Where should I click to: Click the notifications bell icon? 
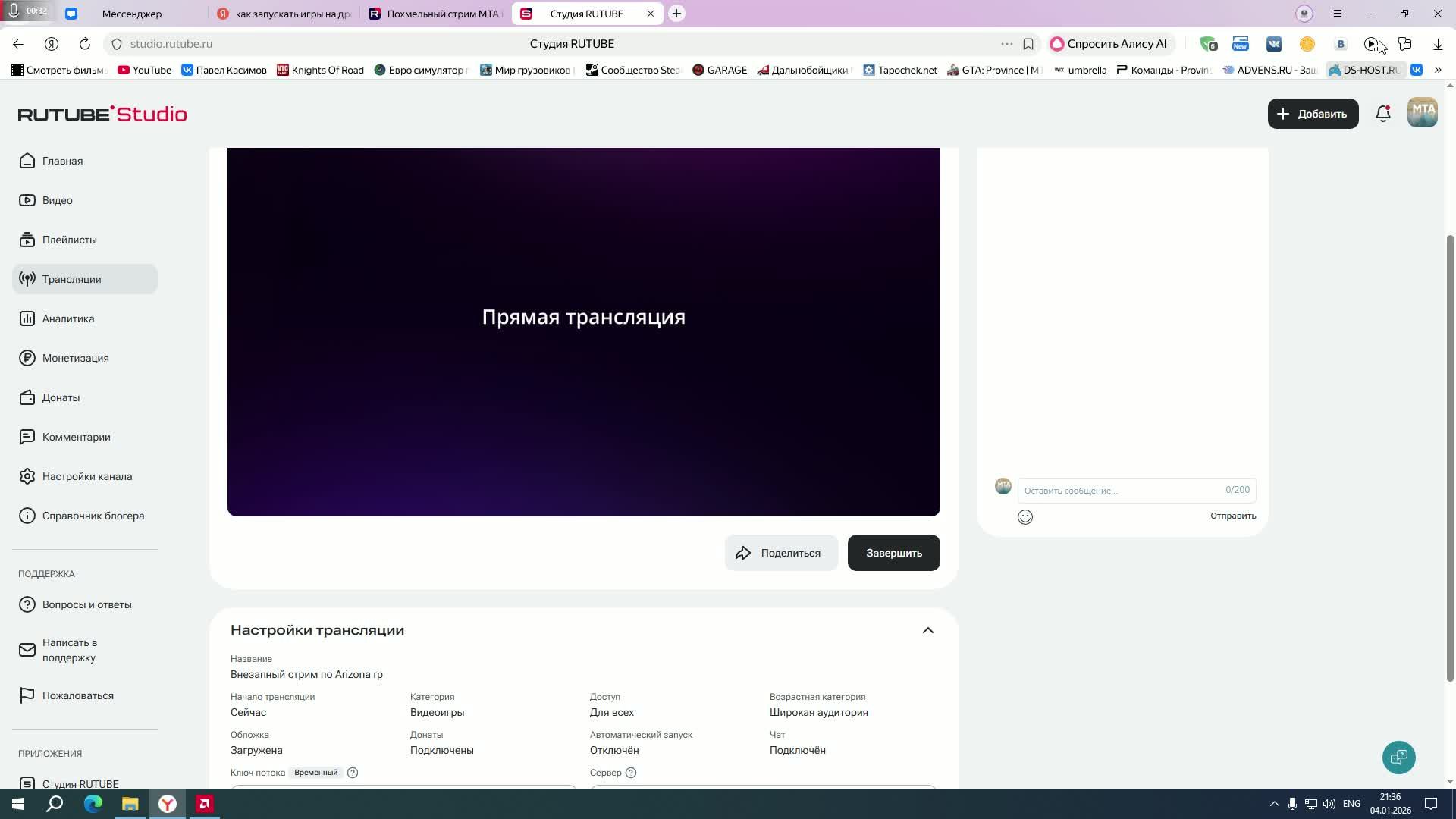click(x=1382, y=114)
